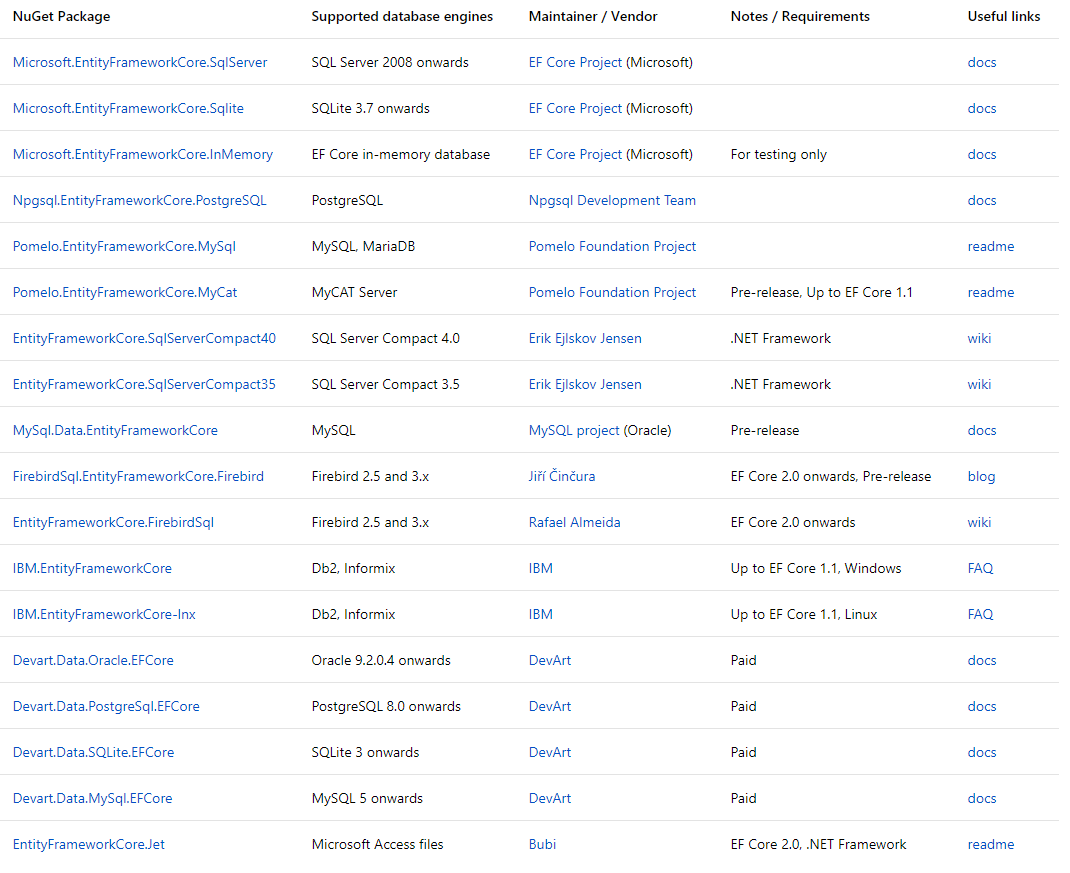Click 'Microsoft Access files' cell

coord(377,844)
